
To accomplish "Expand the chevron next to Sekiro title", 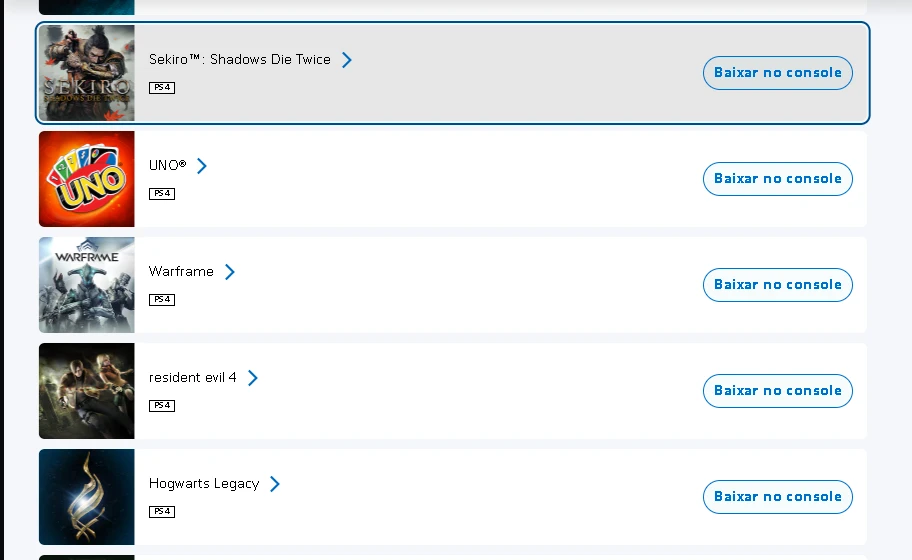I will pos(347,60).
